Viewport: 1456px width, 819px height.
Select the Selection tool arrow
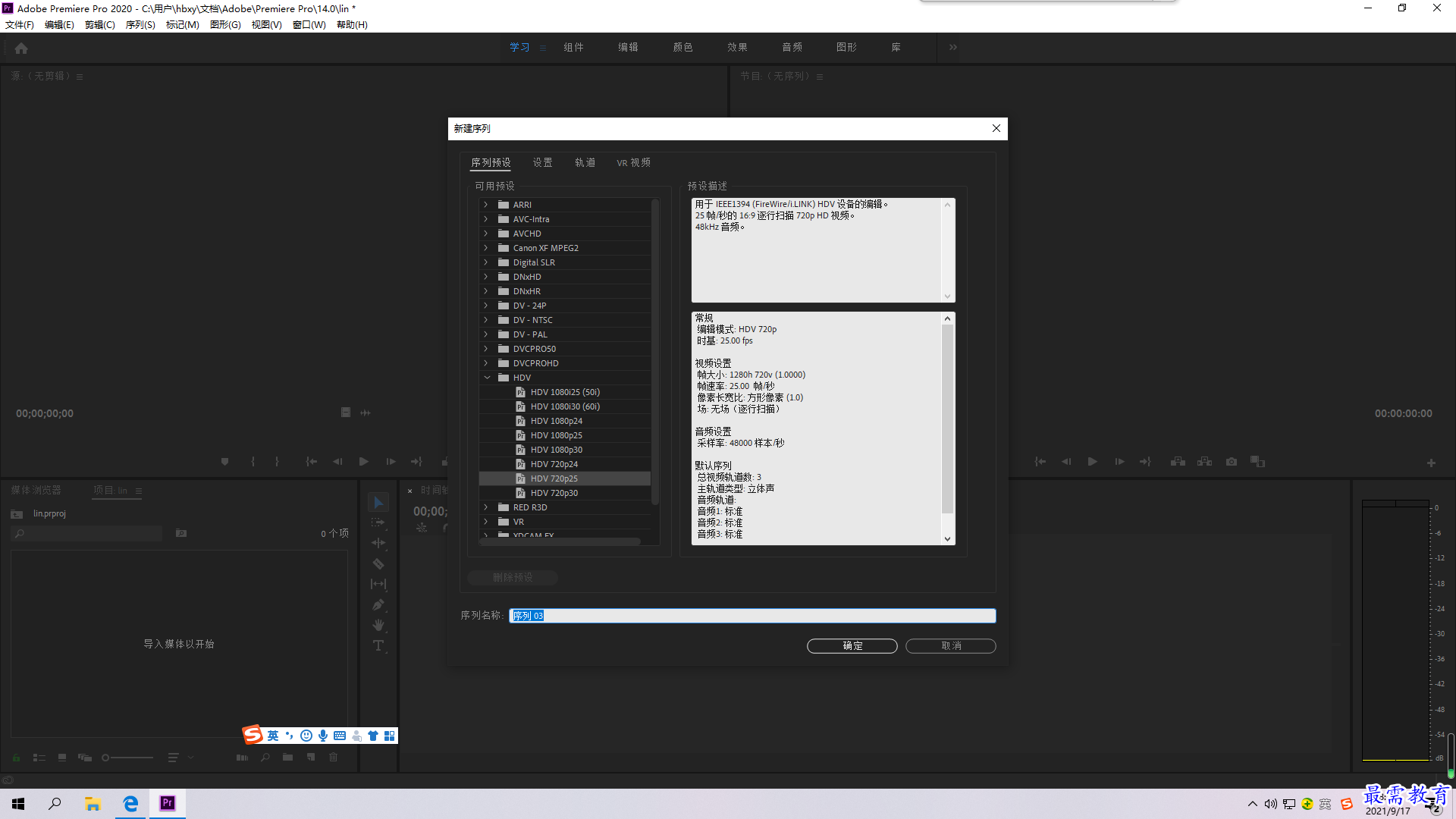click(x=378, y=502)
